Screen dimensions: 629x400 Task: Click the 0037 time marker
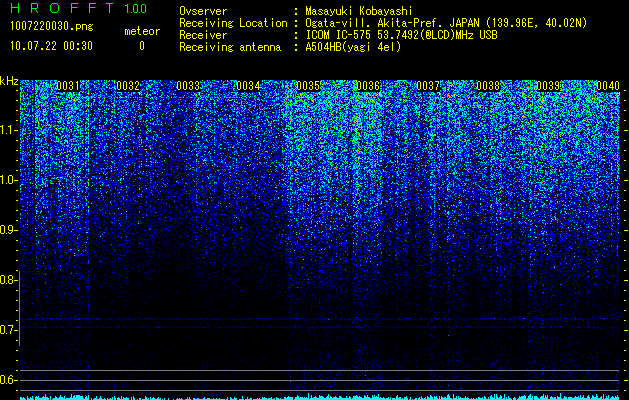pyautogui.click(x=428, y=86)
